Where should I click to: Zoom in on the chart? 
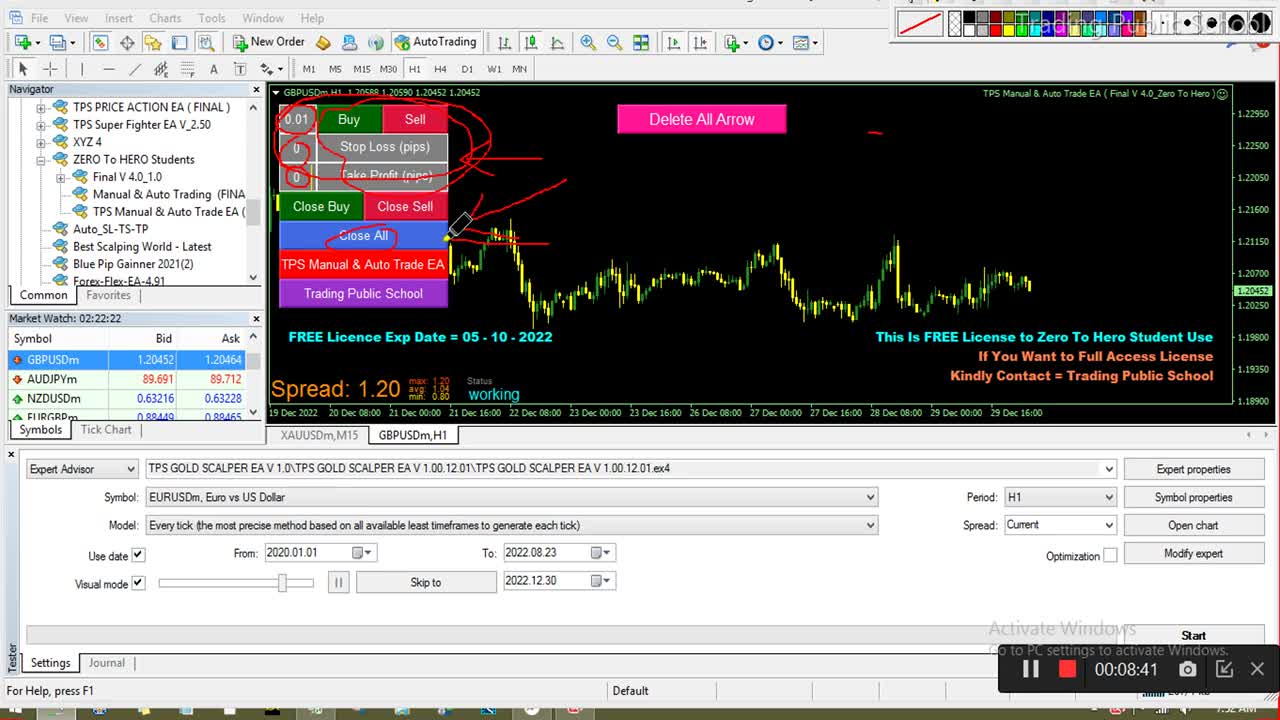pos(589,42)
